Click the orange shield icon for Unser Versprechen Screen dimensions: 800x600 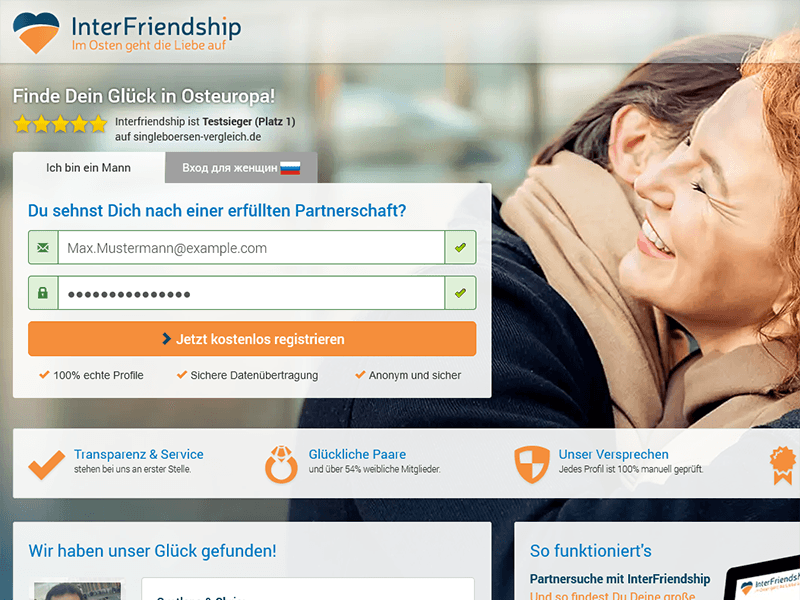pos(532,464)
